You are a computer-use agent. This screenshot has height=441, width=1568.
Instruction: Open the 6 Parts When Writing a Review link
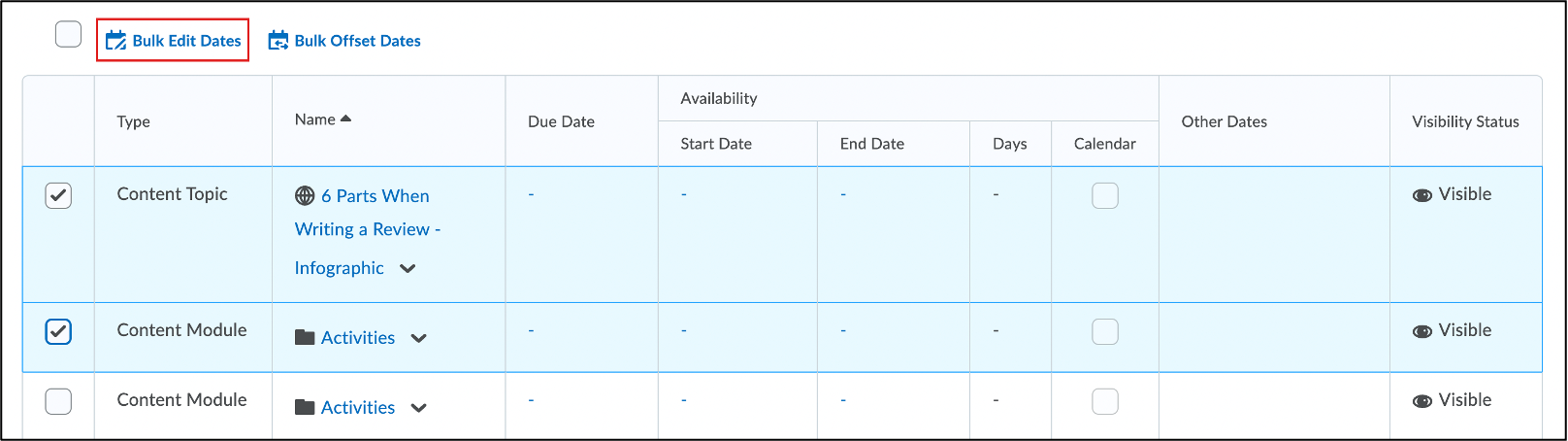click(375, 196)
